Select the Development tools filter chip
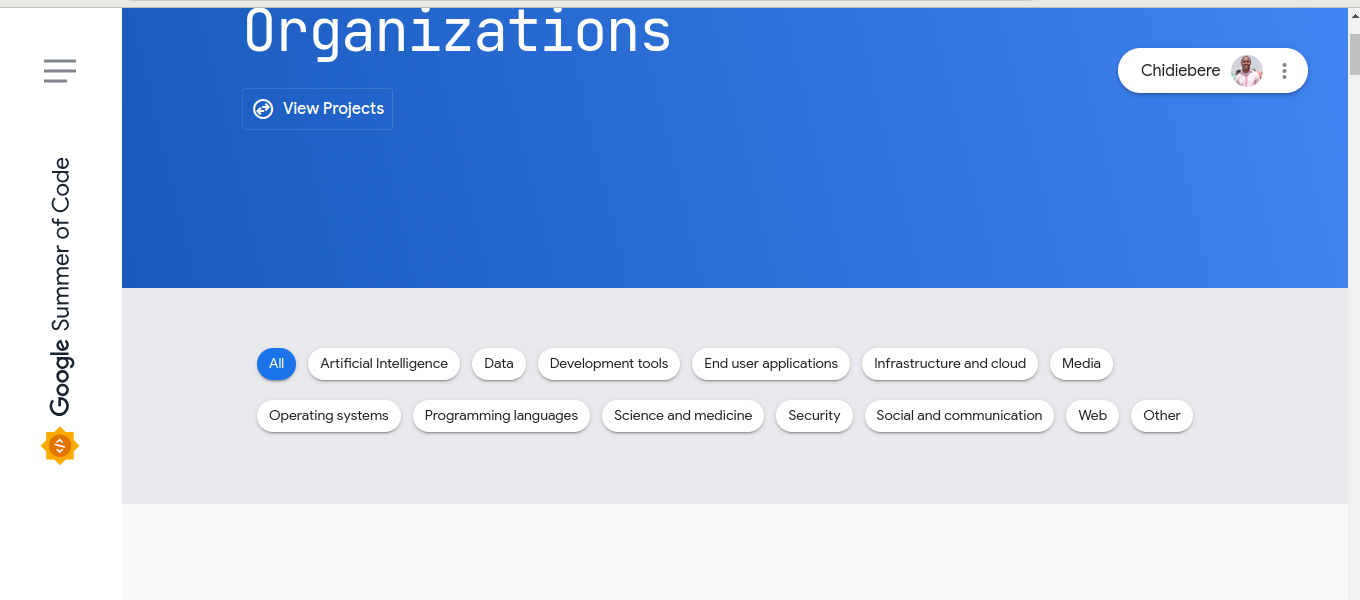 click(609, 364)
